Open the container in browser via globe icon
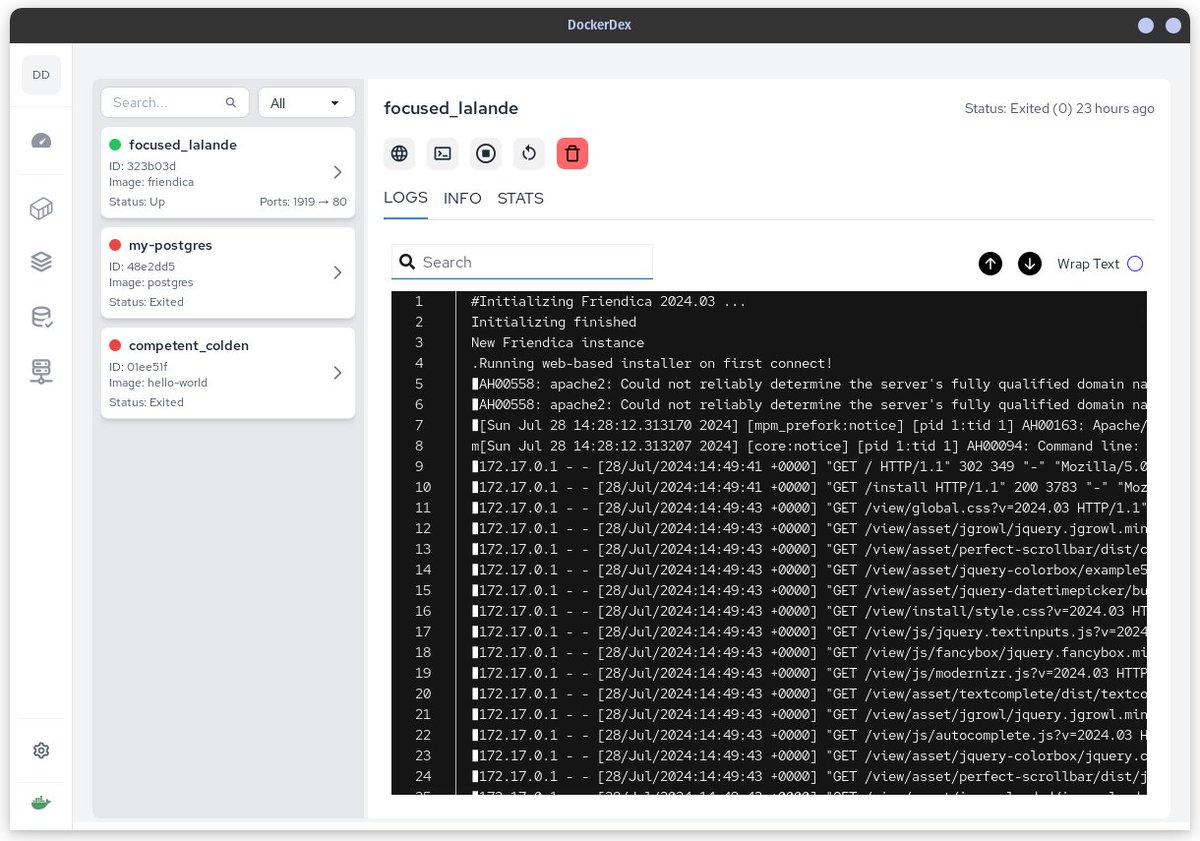This screenshot has width=1200, height=841. click(399, 153)
